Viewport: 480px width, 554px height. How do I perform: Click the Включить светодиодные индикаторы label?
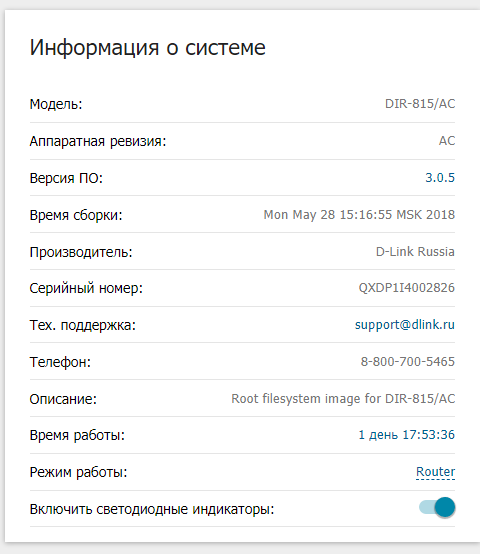coord(152,509)
